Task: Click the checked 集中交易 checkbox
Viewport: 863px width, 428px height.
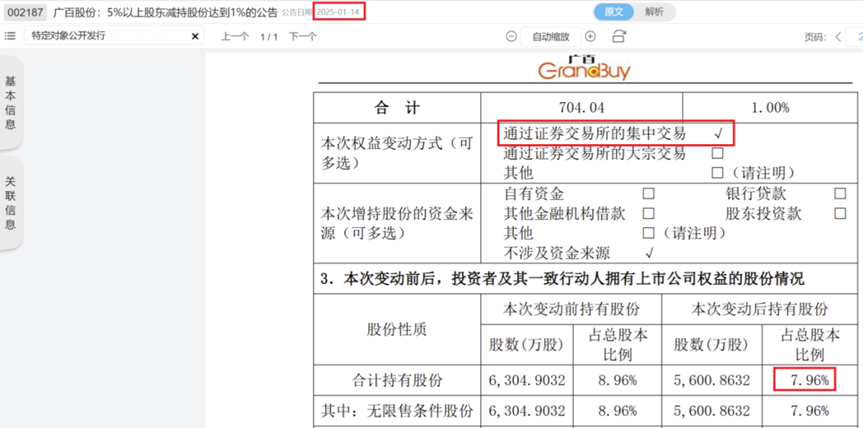Action: click(717, 133)
